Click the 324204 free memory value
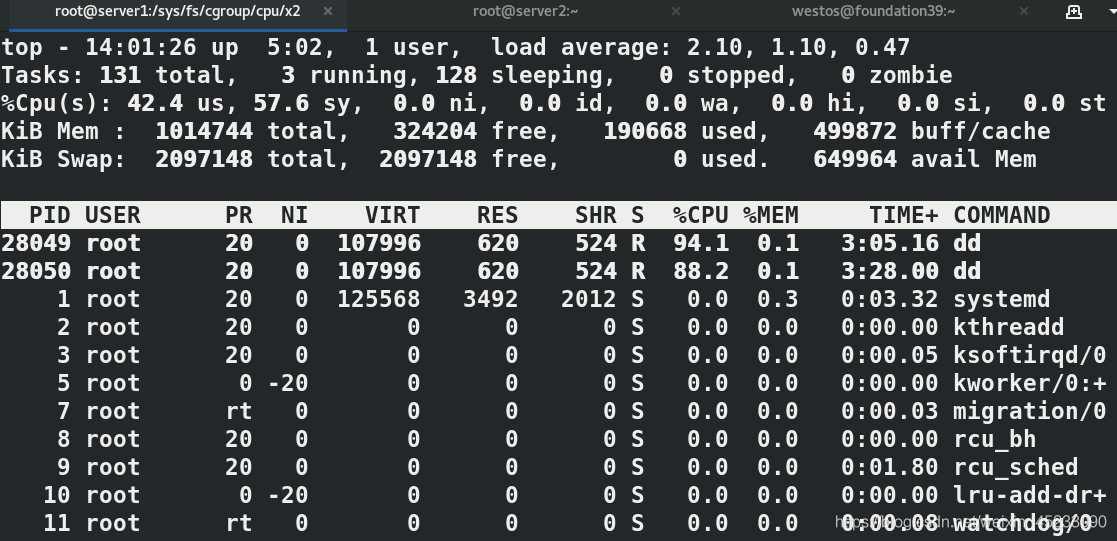Image resolution: width=1117 pixels, height=541 pixels. tap(435, 131)
